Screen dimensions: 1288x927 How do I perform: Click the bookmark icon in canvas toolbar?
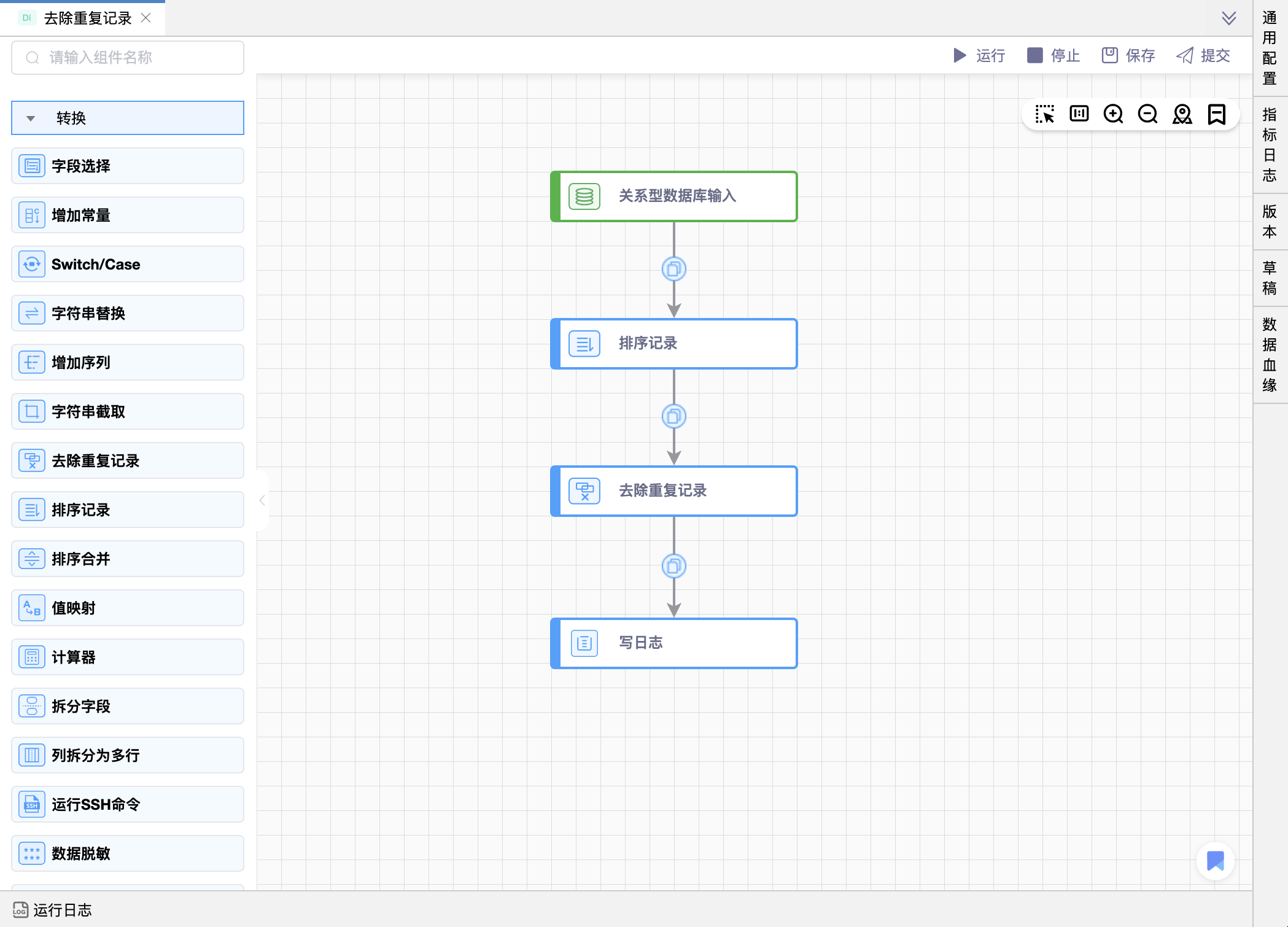coord(1216,114)
